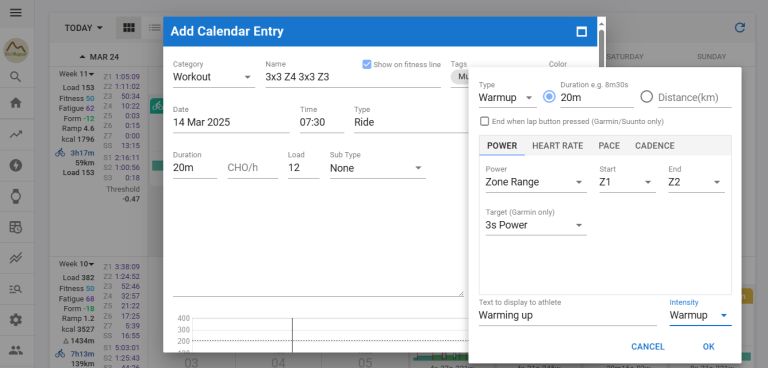Open the compare lines chart icon
Image resolution: width=768 pixels, height=368 pixels.
click(16, 258)
